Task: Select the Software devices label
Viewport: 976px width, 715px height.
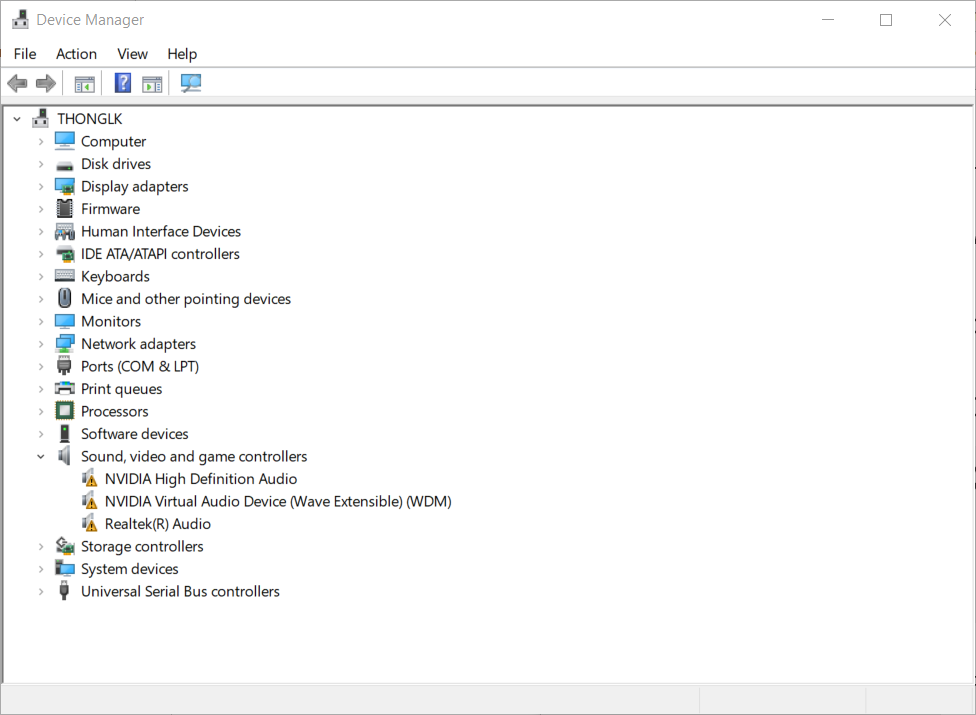Action: coord(134,434)
